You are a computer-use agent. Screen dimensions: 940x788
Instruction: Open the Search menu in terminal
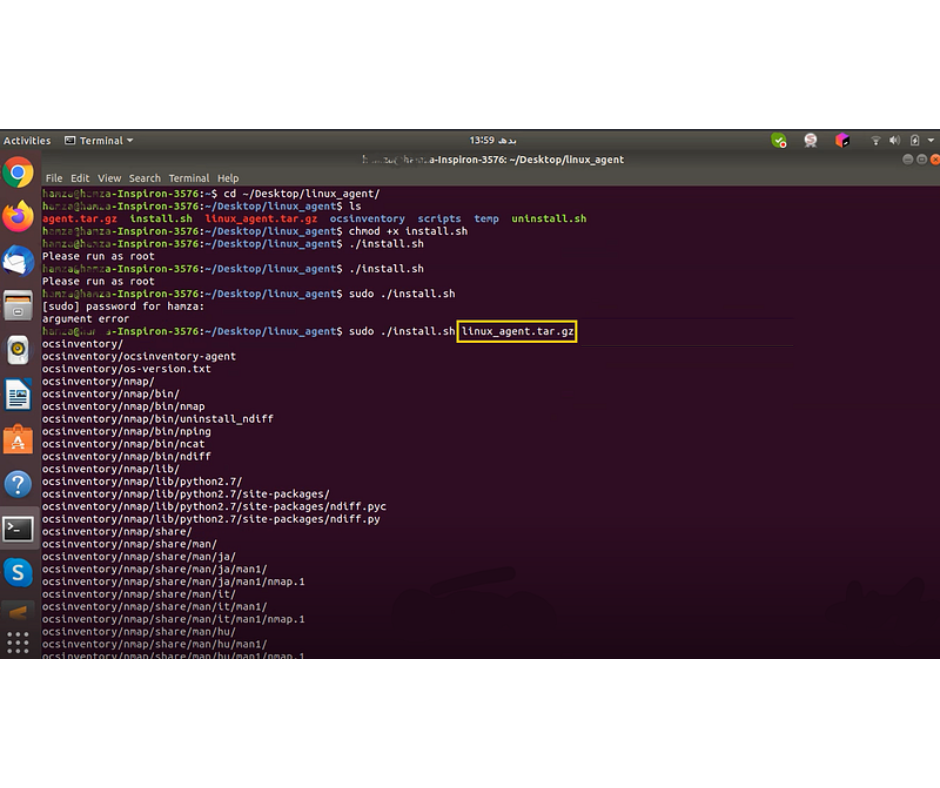pyautogui.click(x=144, y=178)
